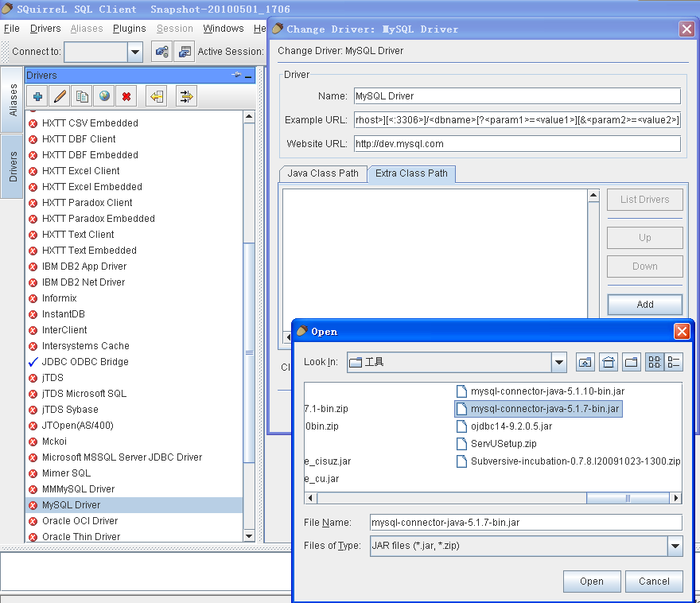Image resolution: width=700 pixels, height=603 pixels.
Task: Open the Plugins menu
Action: coord(129,29)
